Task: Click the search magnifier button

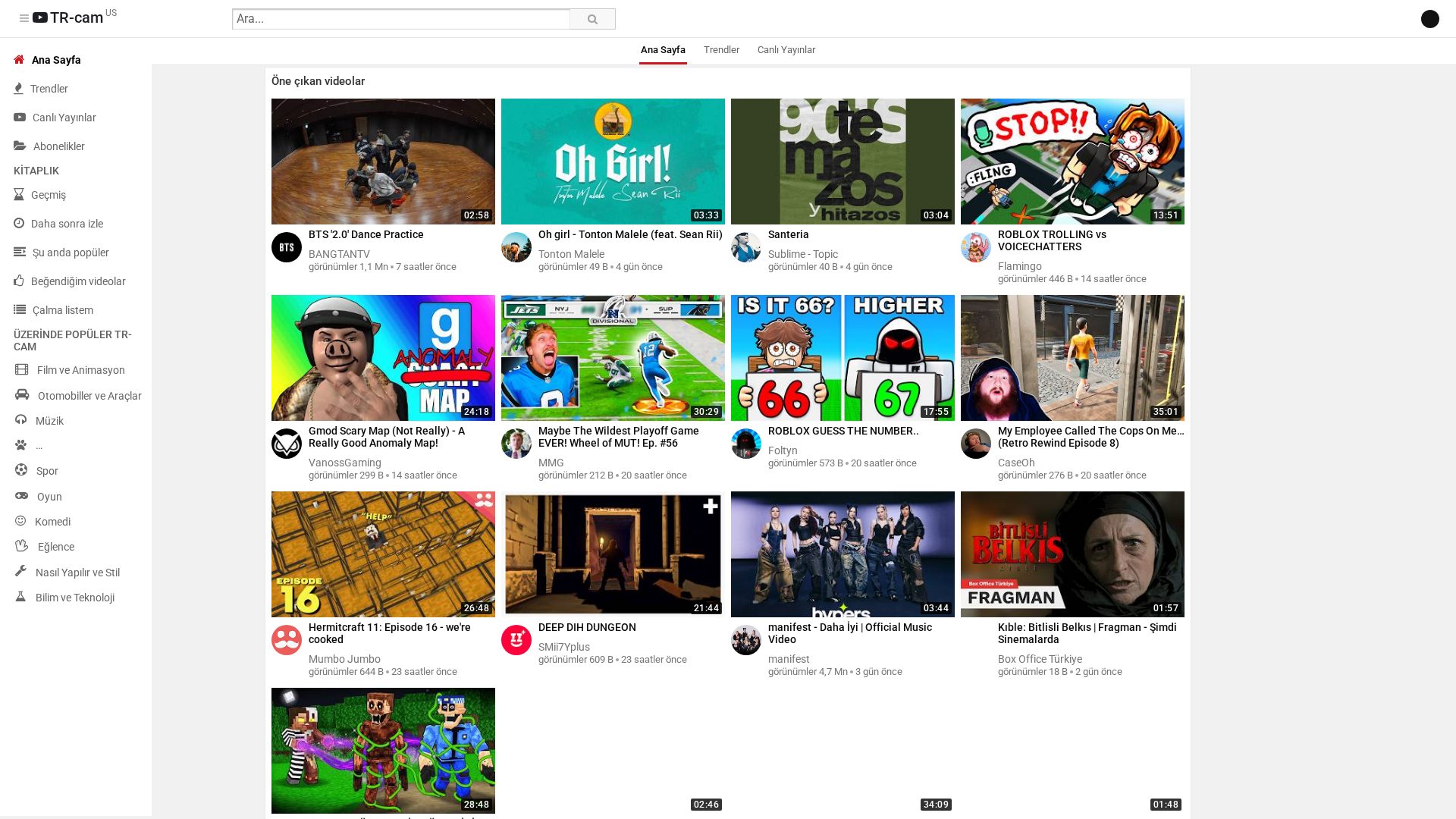Action: click(x=592, y=19)
